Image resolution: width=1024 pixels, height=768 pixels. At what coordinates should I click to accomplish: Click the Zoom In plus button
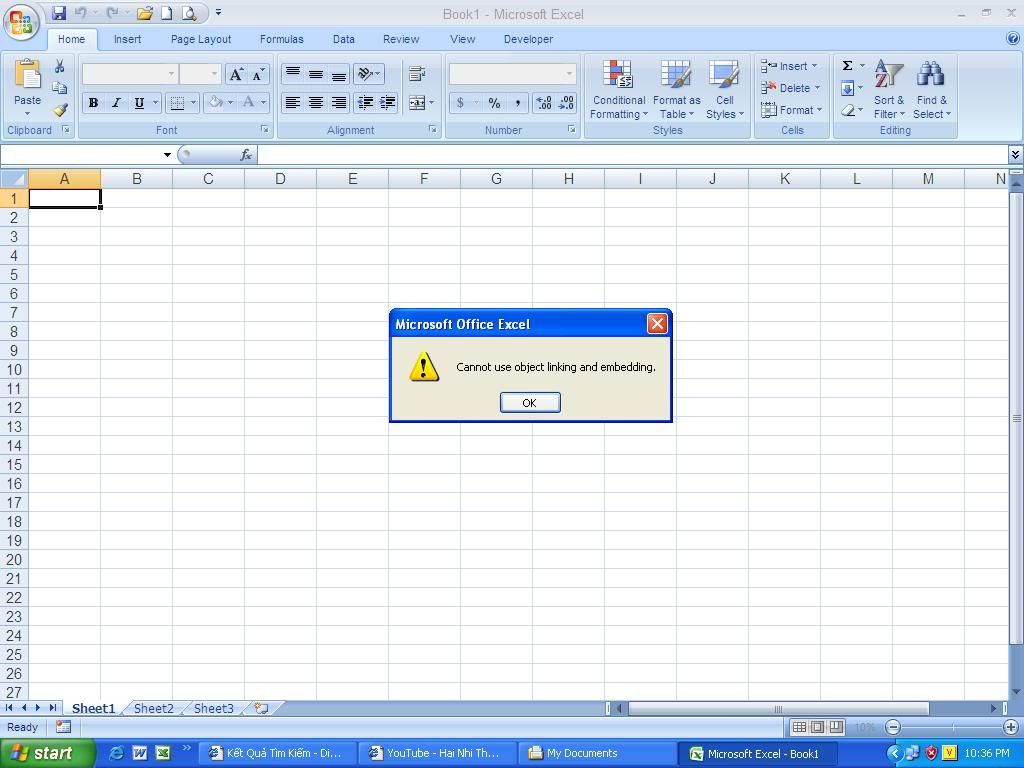point(1010,727)
